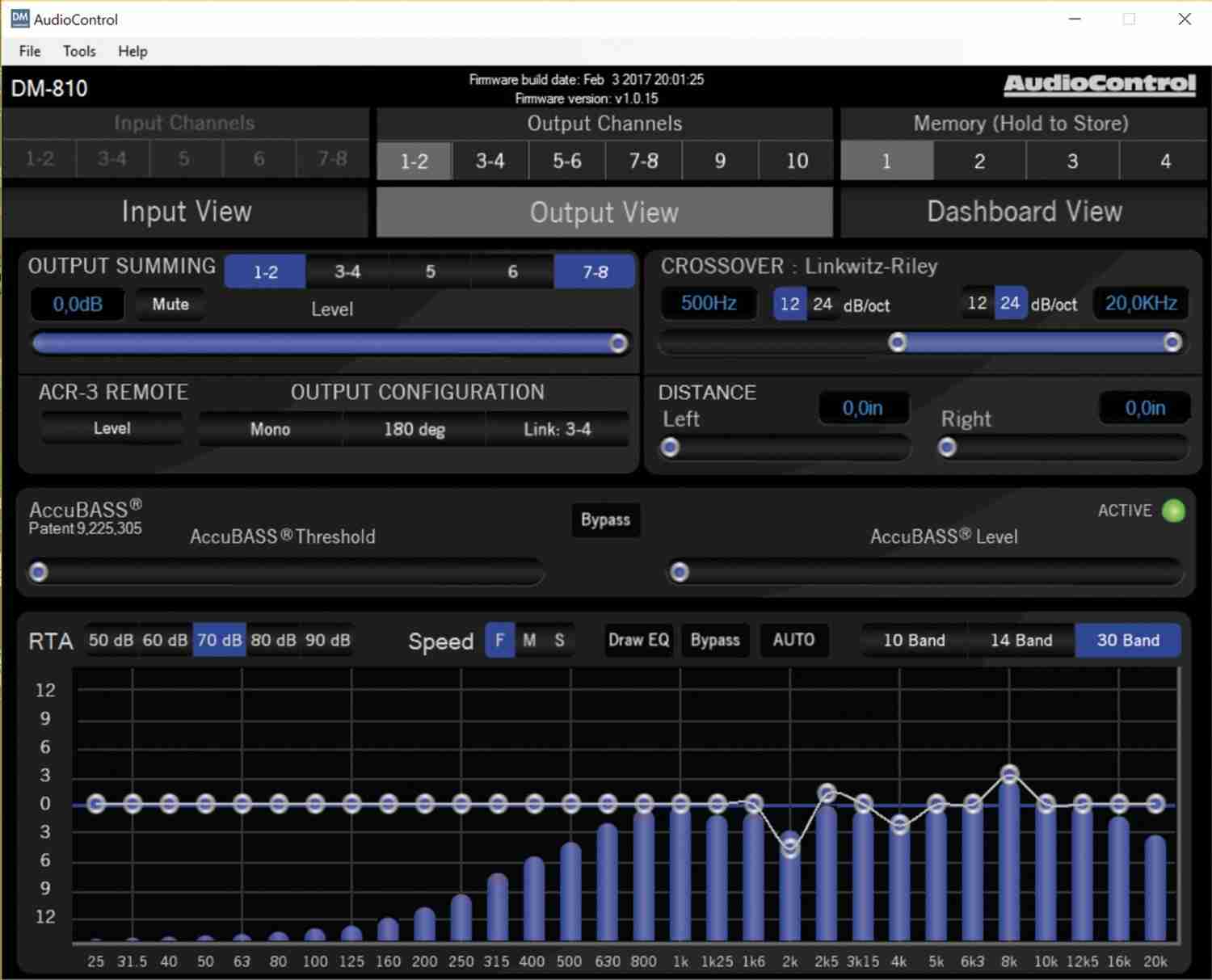Click the 8k EQ band handle

1009,775
